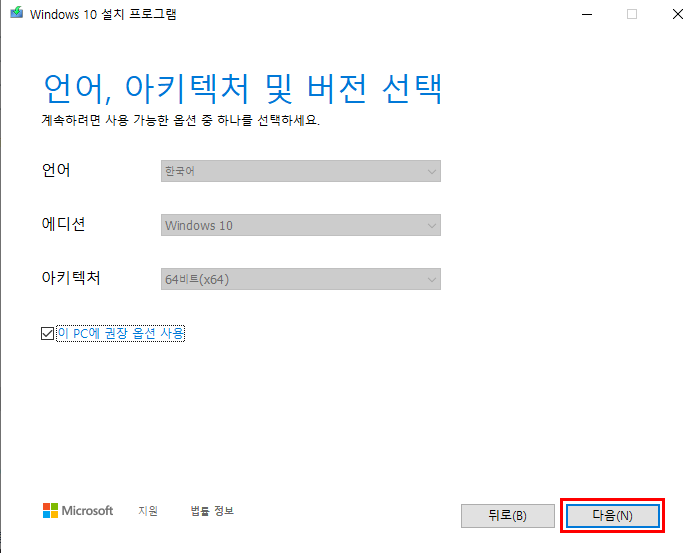Click the '이 PC에 권장 옵션 사용' label text
Viewport: 700px width, 553px height.
tap(121, 333)
